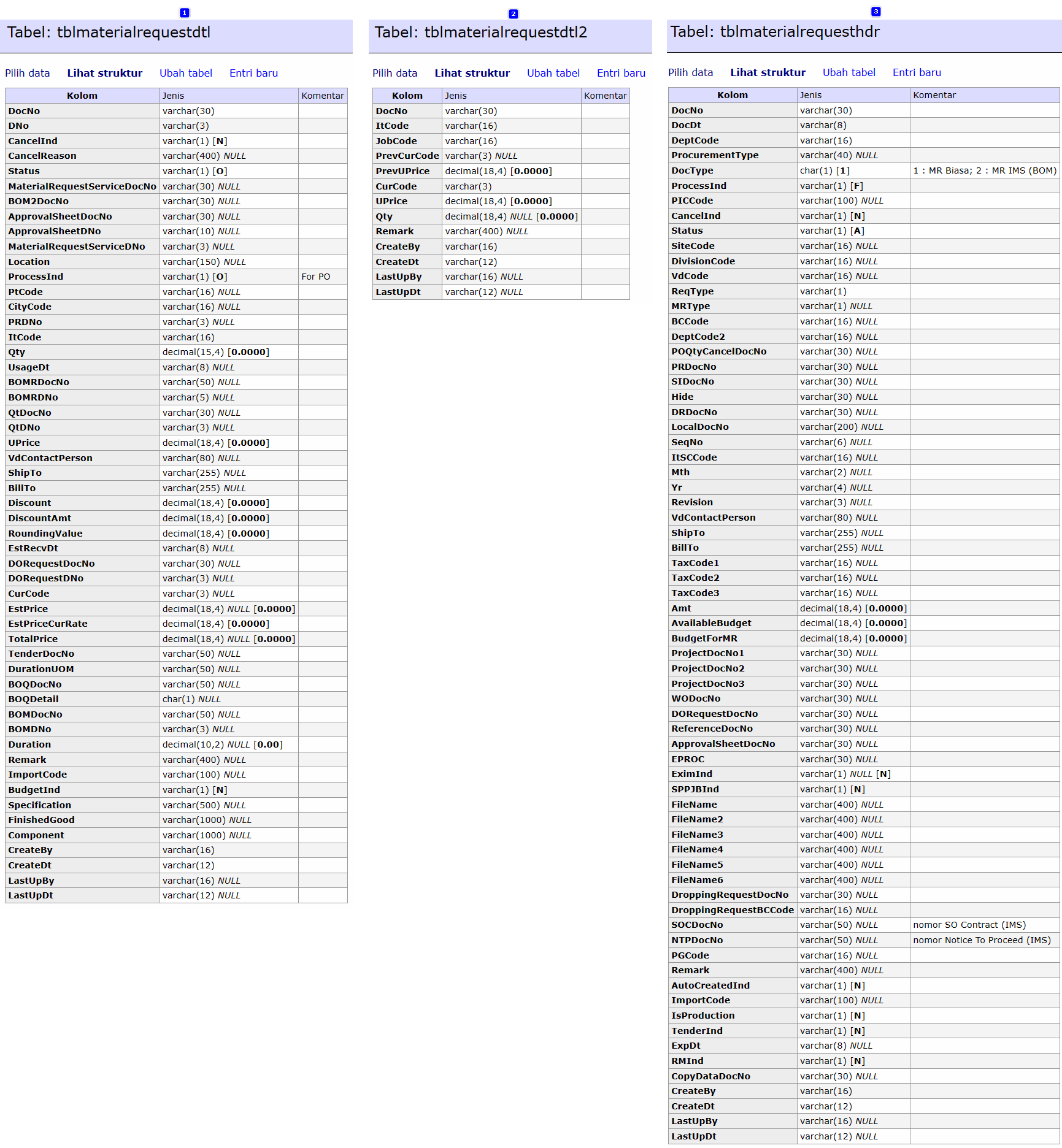Select the JobCode column name
The height and width of the screenshot is (1148, 1062).
(x=396, y=141)
